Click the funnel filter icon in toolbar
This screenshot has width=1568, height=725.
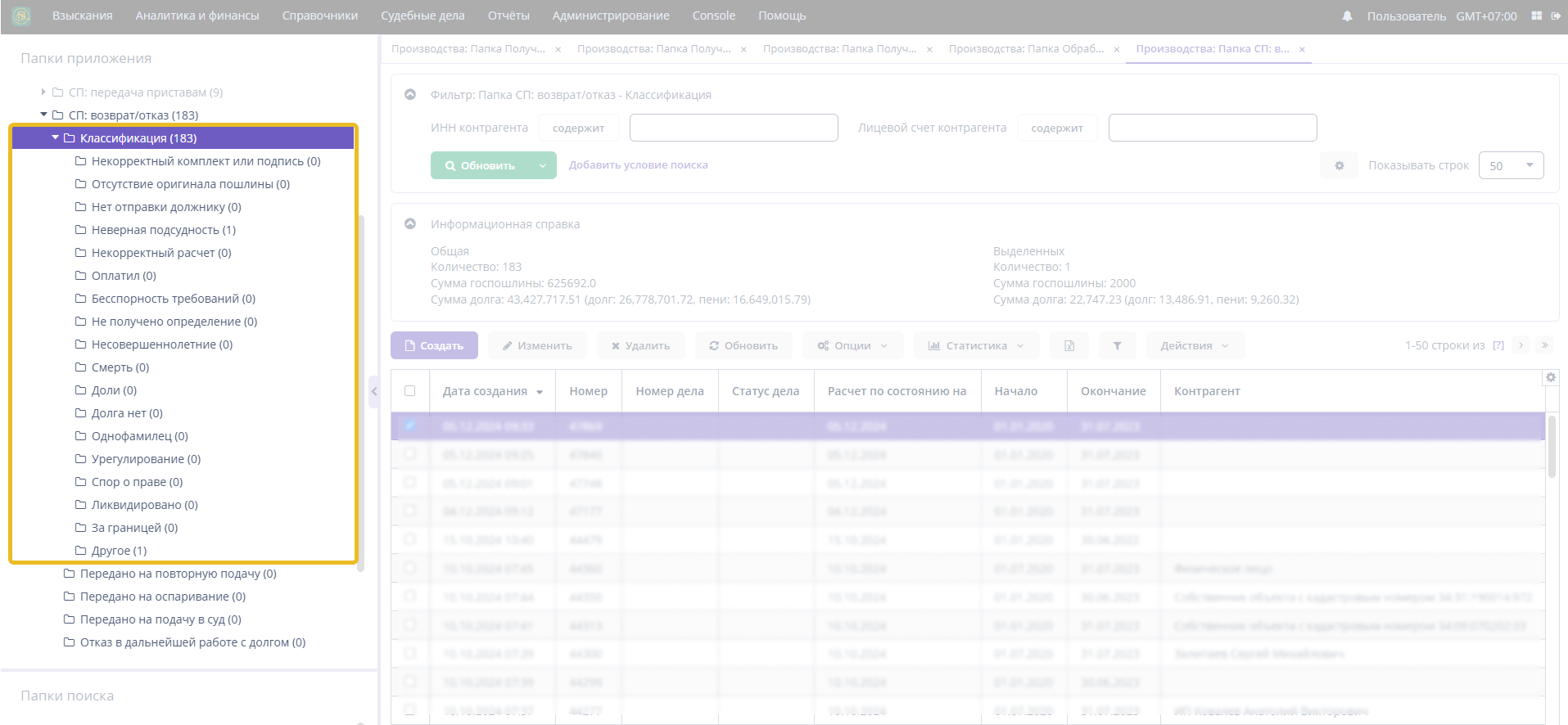[x=1117, y=345]
